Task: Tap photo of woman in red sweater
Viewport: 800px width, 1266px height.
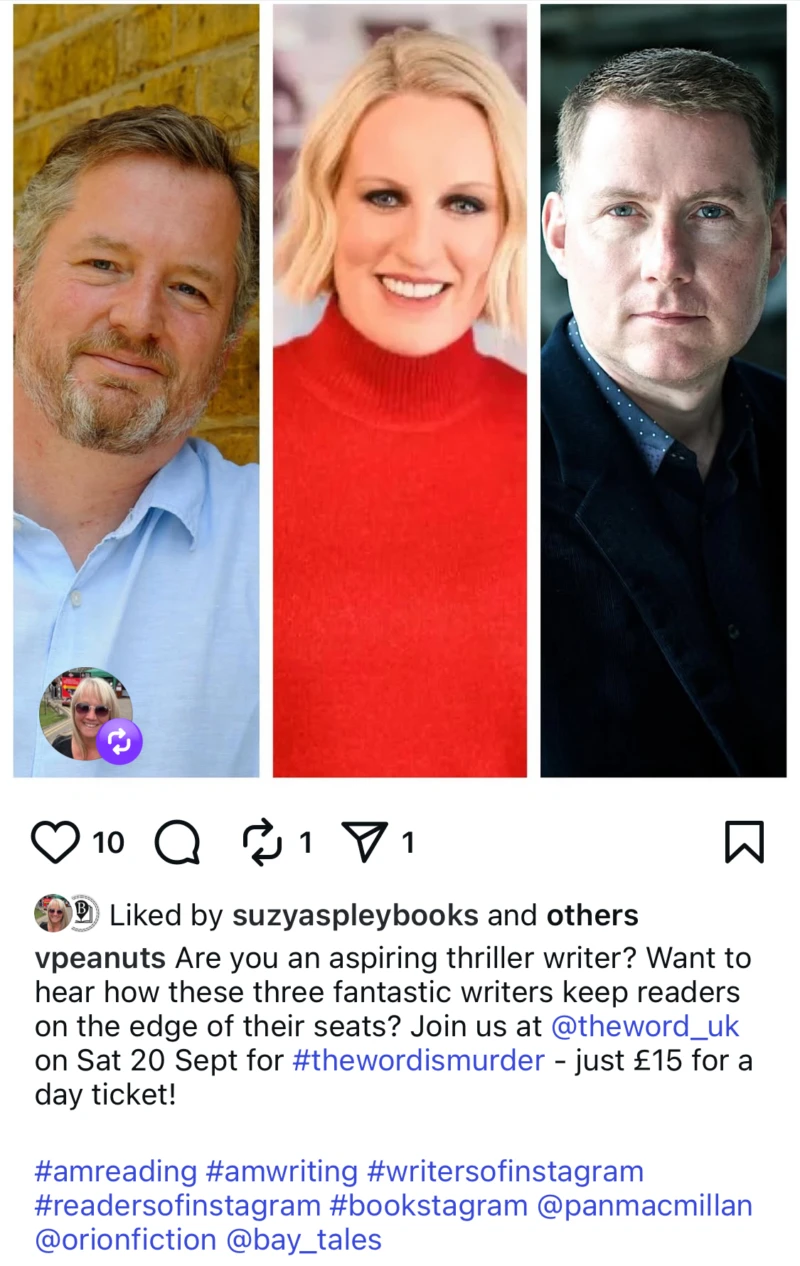Action: click(400, 390)
